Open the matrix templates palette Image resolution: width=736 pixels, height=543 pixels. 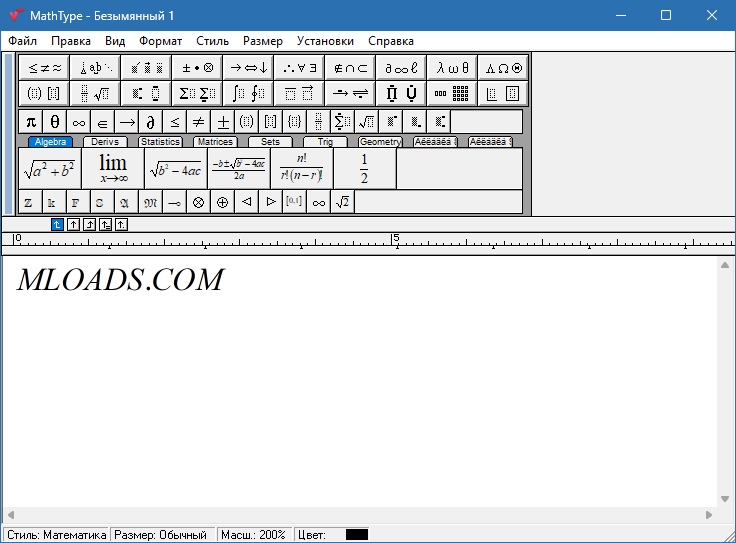(452, 93)
